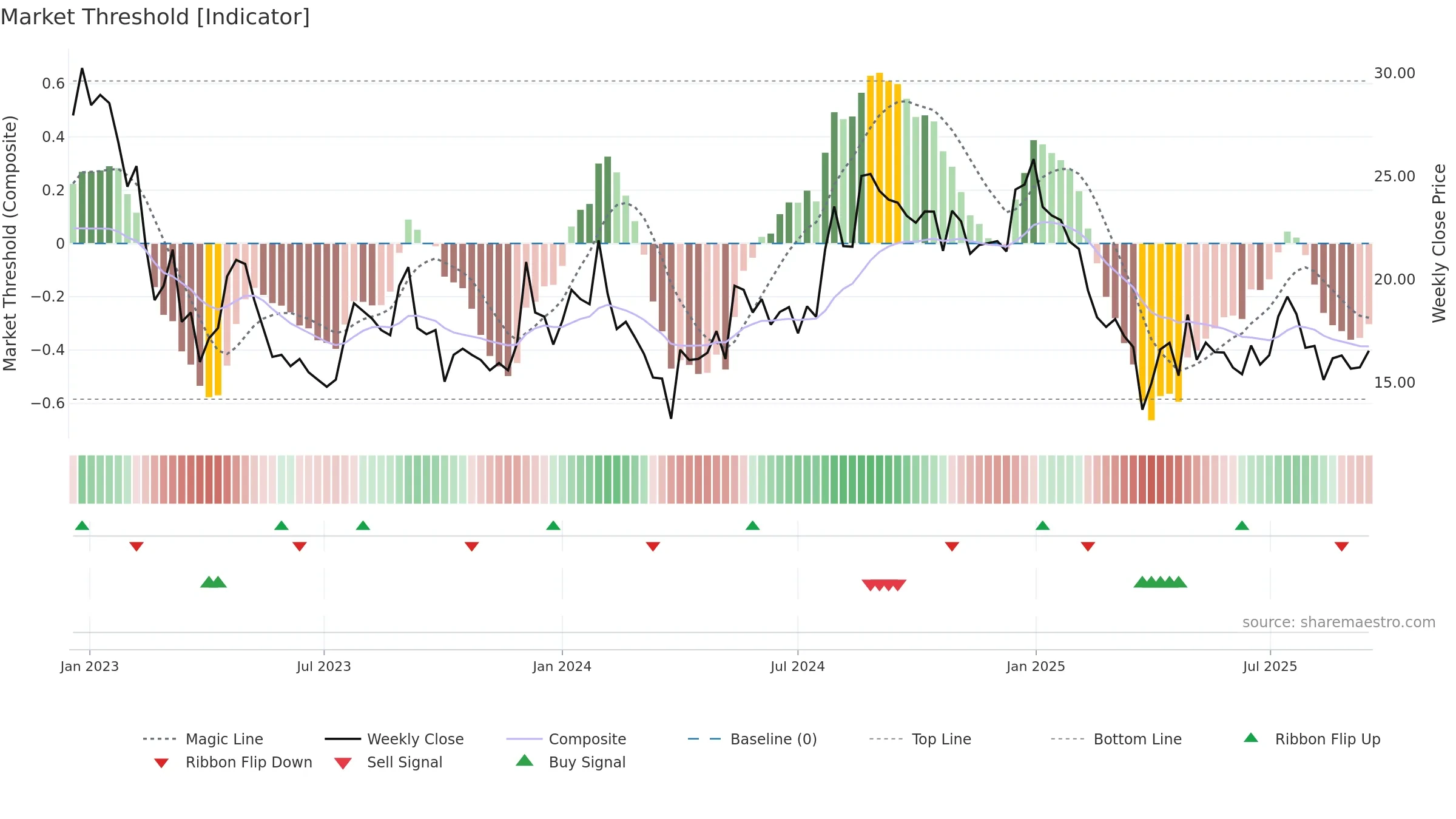The width and height of the screenshot is (1456, 819).
Task: Click the Ribbon Flip Up legend triangle icon
Action: click(x=1250, y=738)
